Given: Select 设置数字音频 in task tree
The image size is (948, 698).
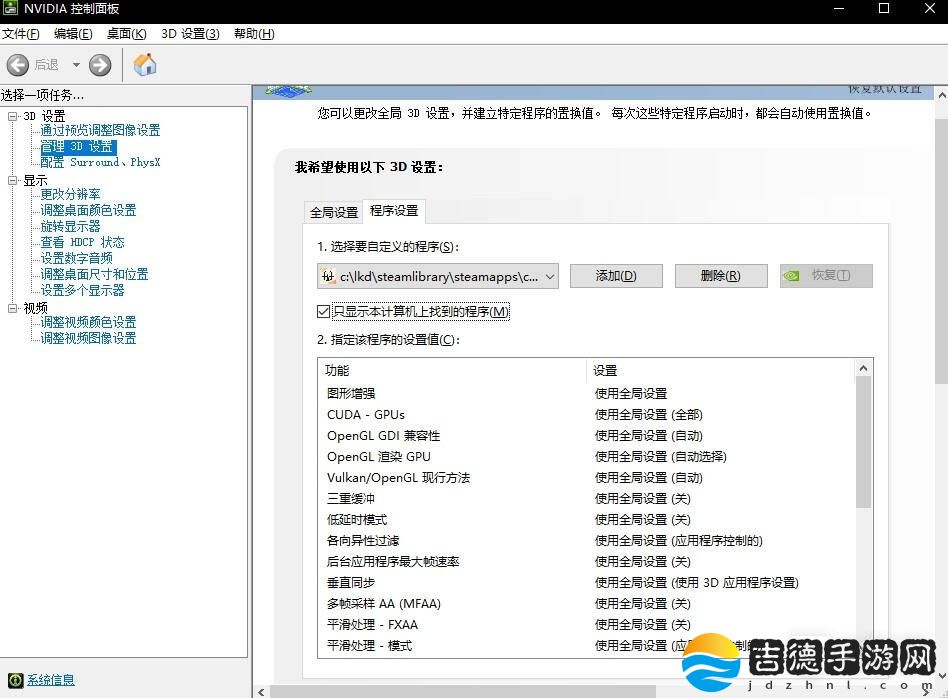Looking at the screenshot, I should click(76, 258).
